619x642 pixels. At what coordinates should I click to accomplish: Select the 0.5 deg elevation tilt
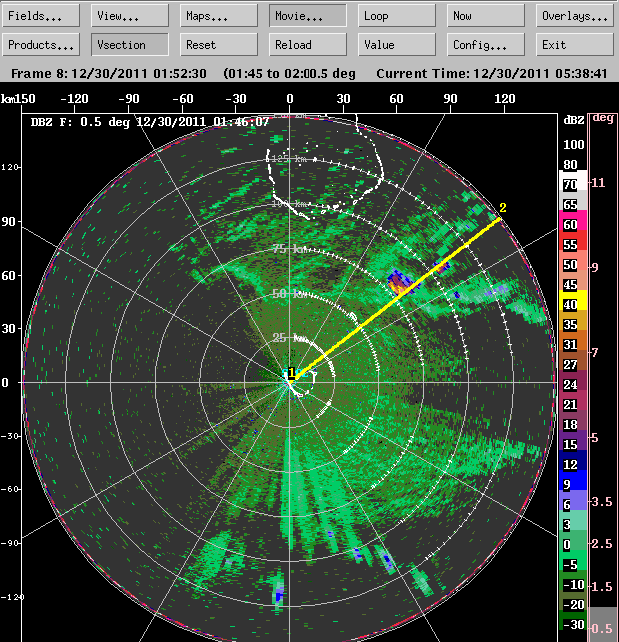pyautogui.click(x=602, y=628)
